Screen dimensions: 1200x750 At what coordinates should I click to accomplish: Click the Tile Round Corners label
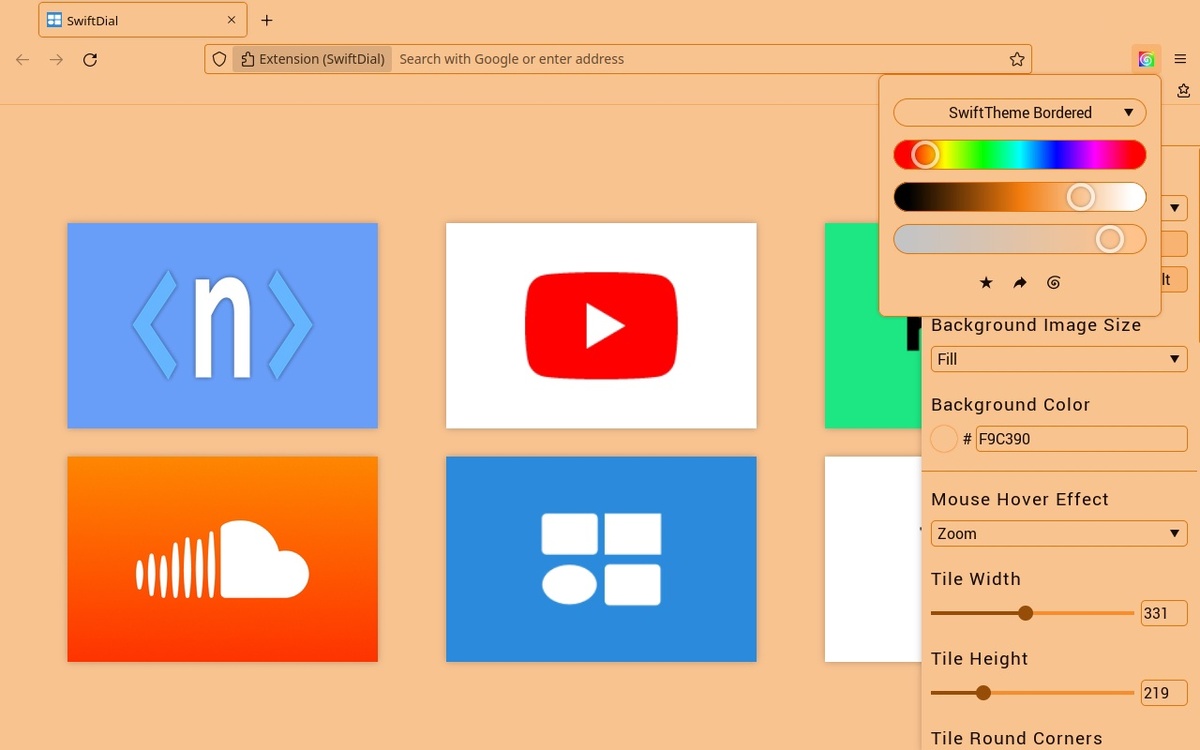tap(1017, 739)
